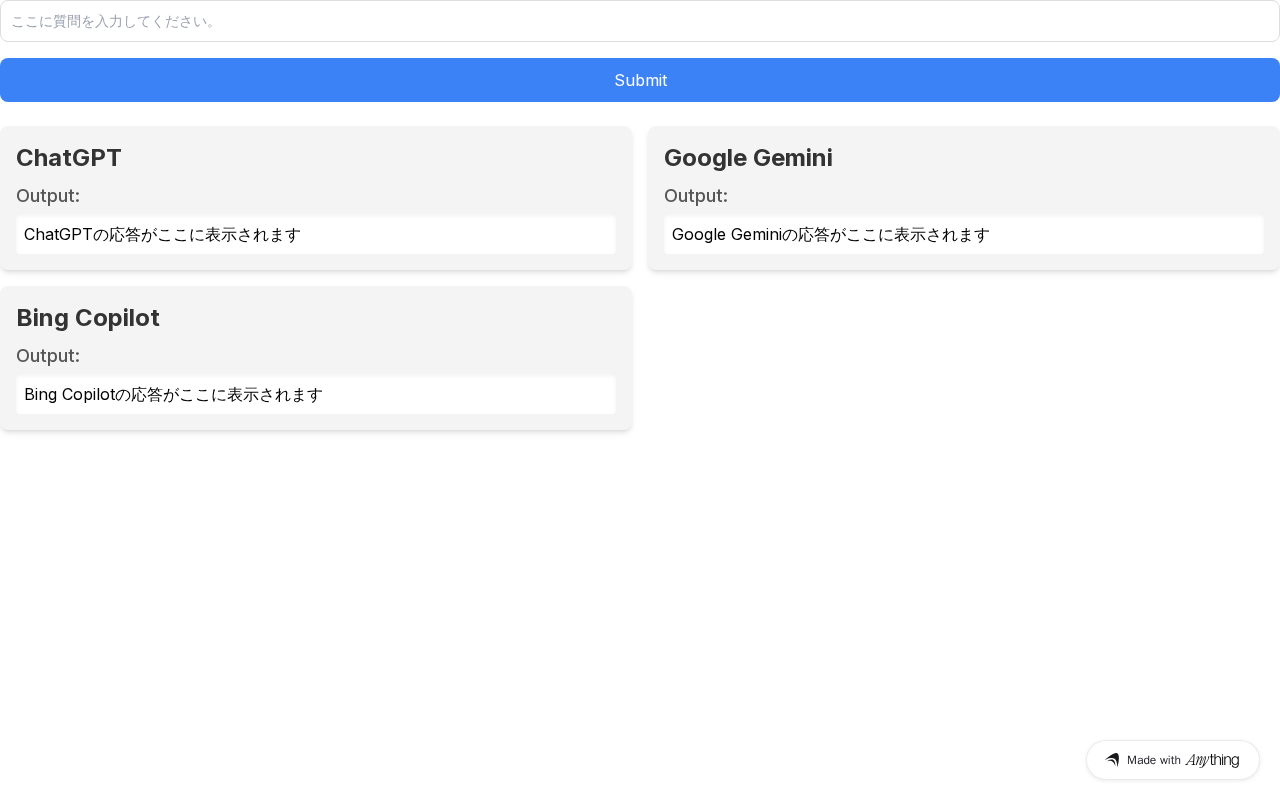Click the Output label under Google Gemini
Viewport: 1280px width, 800px height.
[696, 196]
